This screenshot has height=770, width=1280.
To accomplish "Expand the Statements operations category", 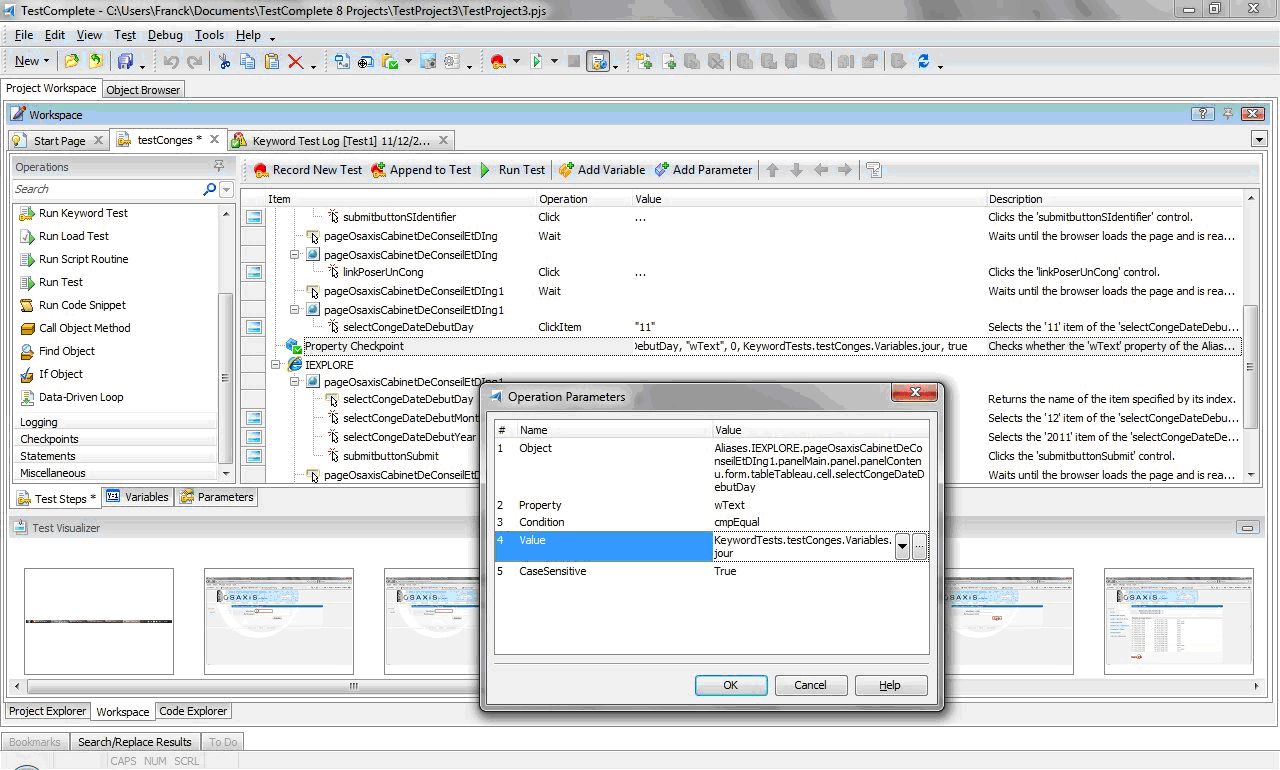I will pos(114,456).
